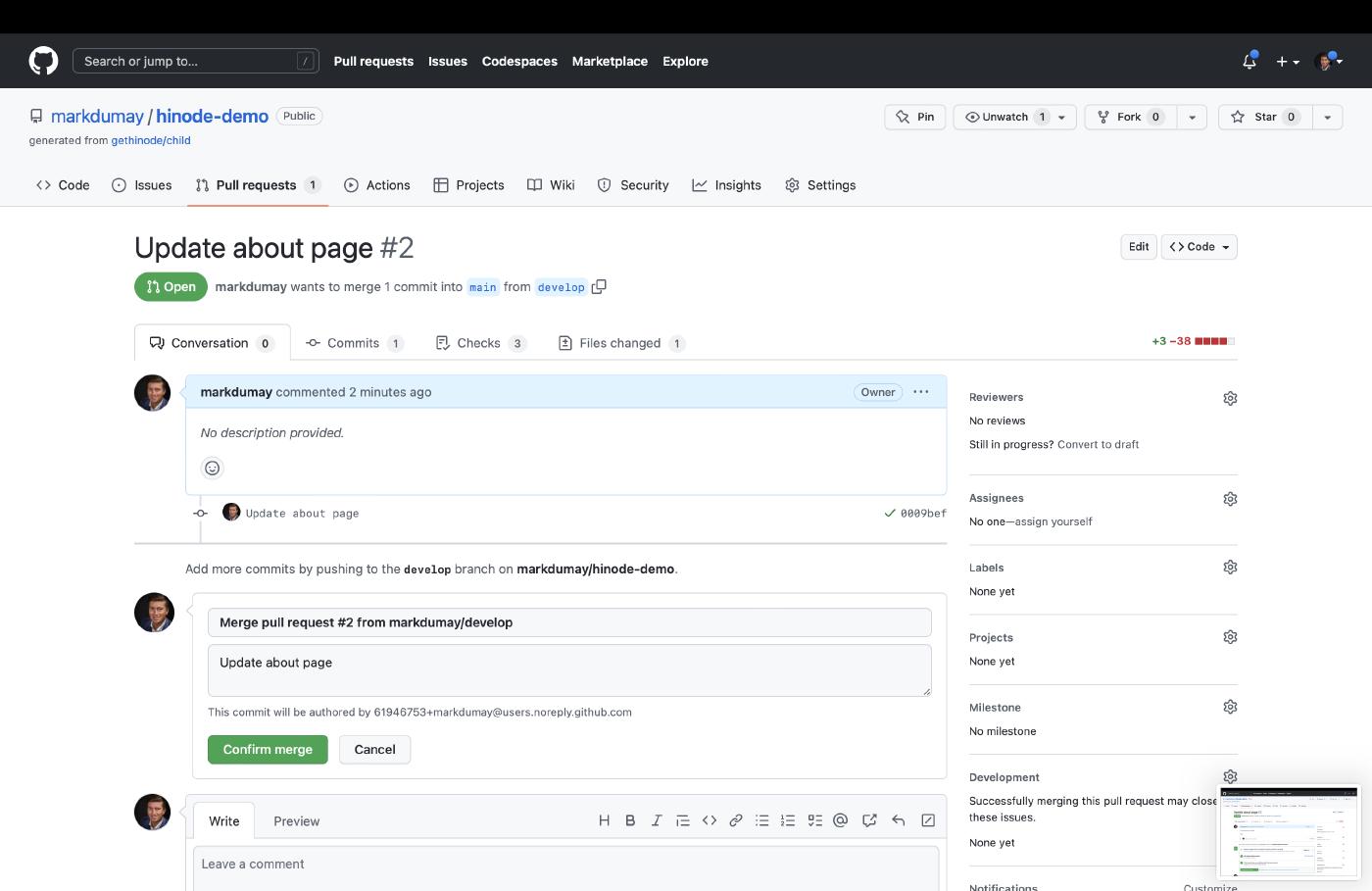Fork the repository

click(x=1130, y=117)
